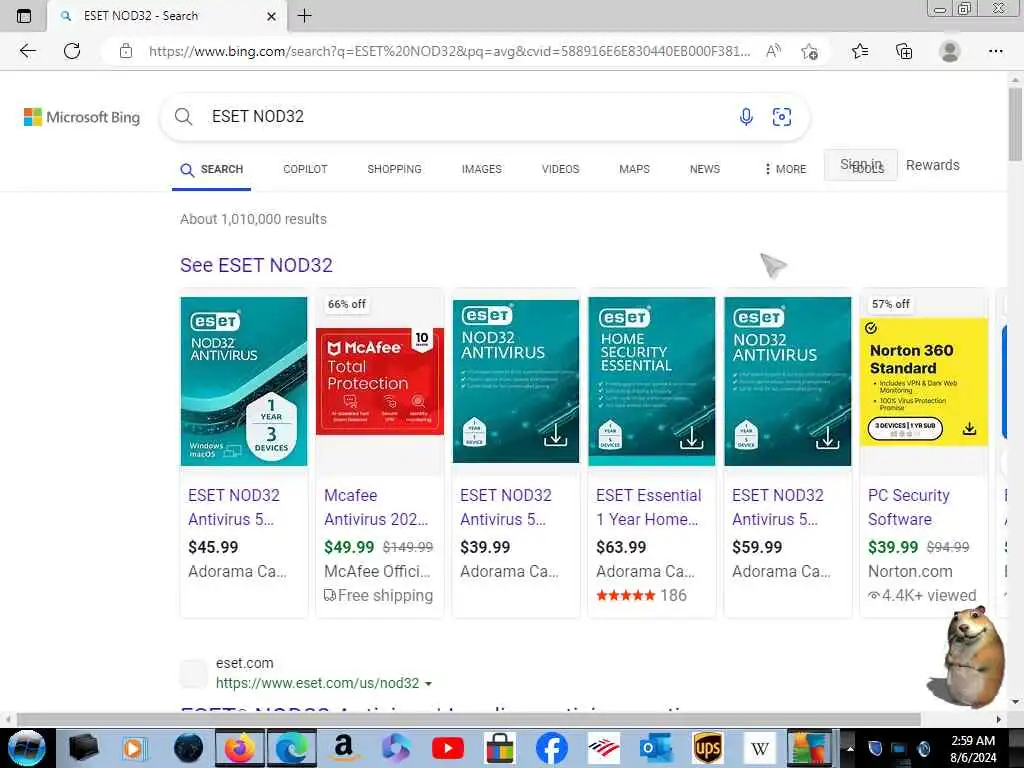
Task: Click the site lock icon in address bar
Action: (x=126, y=51)
